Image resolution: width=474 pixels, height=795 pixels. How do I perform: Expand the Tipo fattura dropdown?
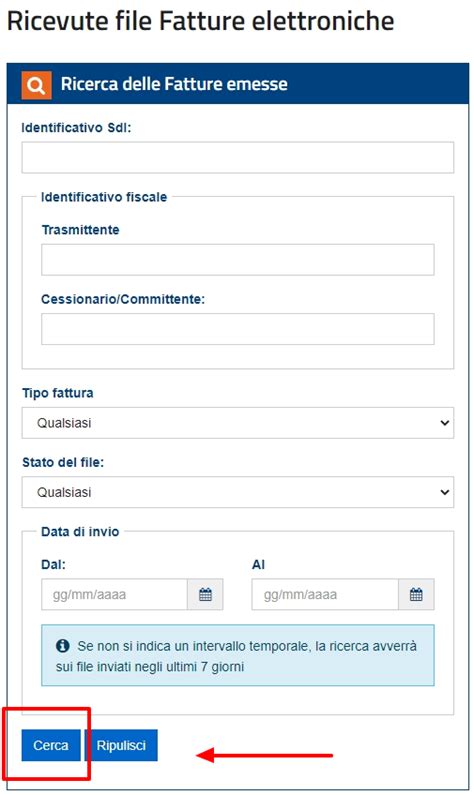[238, 423]
